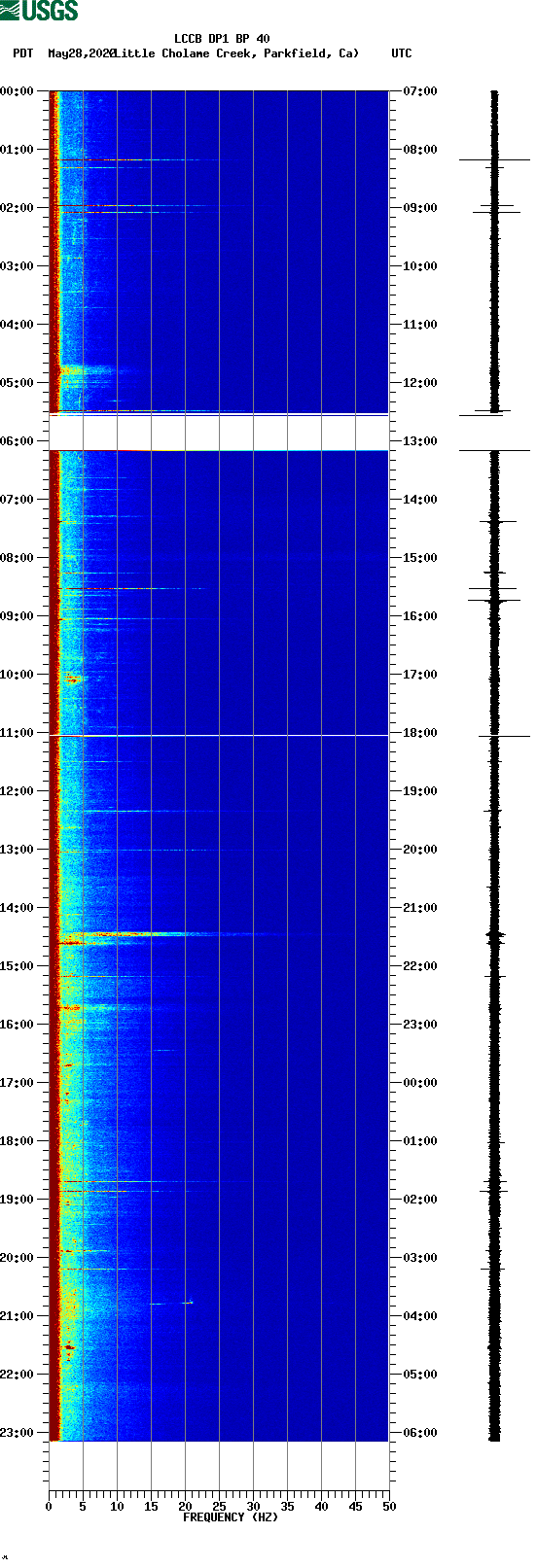Image resolution: width=537 pixels, height=1568 pixels.
Task: Click the 11:00 PDT time label
Action: point(18,733)
